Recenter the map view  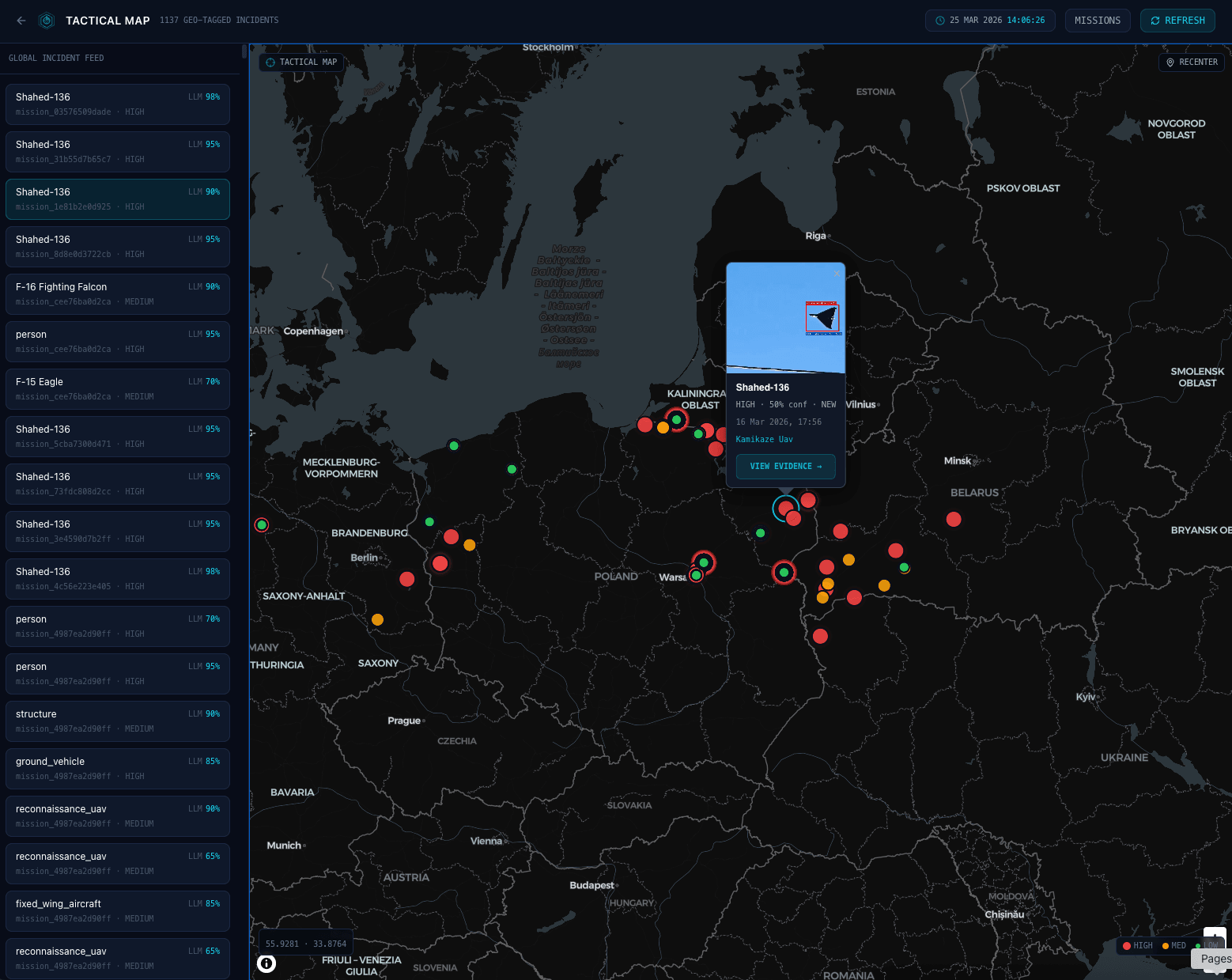[x=1192, y=62]
